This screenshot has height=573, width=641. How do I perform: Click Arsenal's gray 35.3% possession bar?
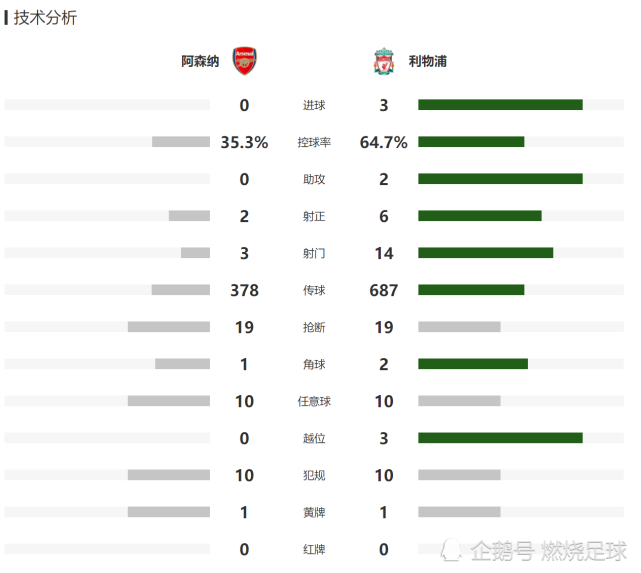(x=181, y=142)
